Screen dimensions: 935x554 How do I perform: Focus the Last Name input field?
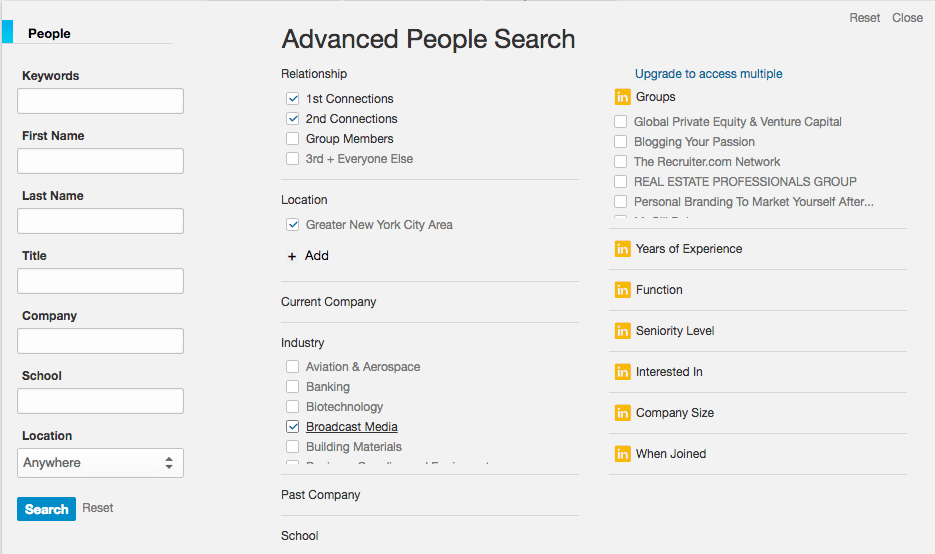point(100,221)
